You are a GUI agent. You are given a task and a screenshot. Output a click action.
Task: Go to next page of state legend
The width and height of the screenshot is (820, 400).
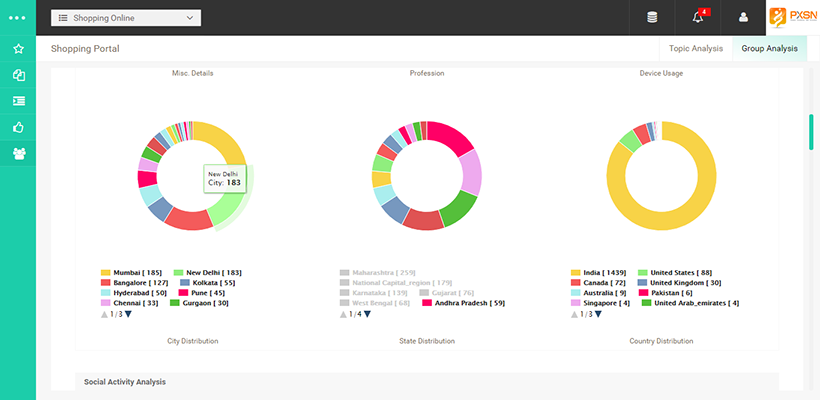(x=367, y=314)
